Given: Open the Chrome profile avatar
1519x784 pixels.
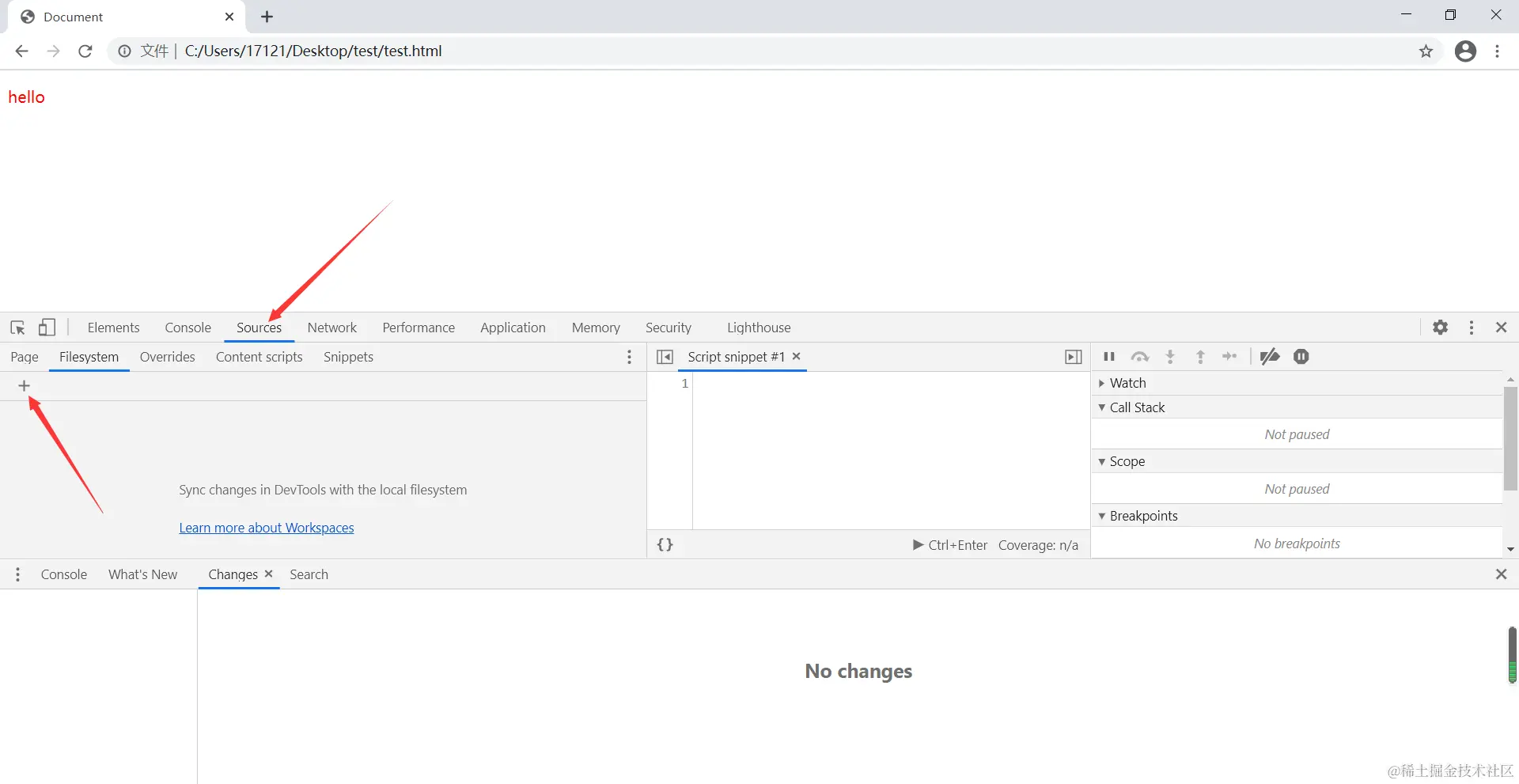Looking at the screenshot, I should point(1465,51).
